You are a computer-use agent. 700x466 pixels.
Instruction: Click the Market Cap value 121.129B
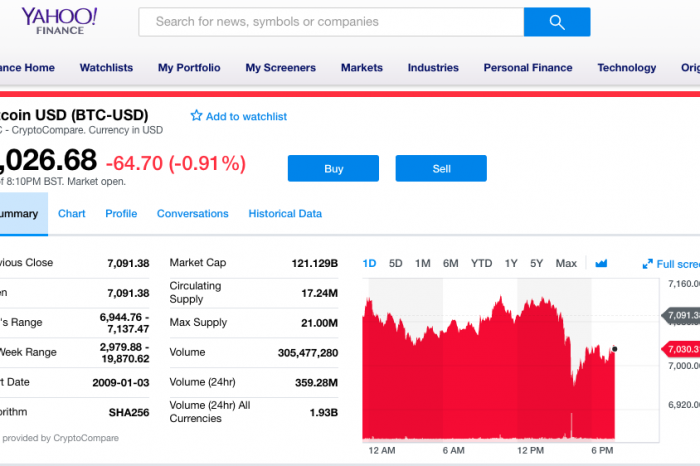pos(314,263)
